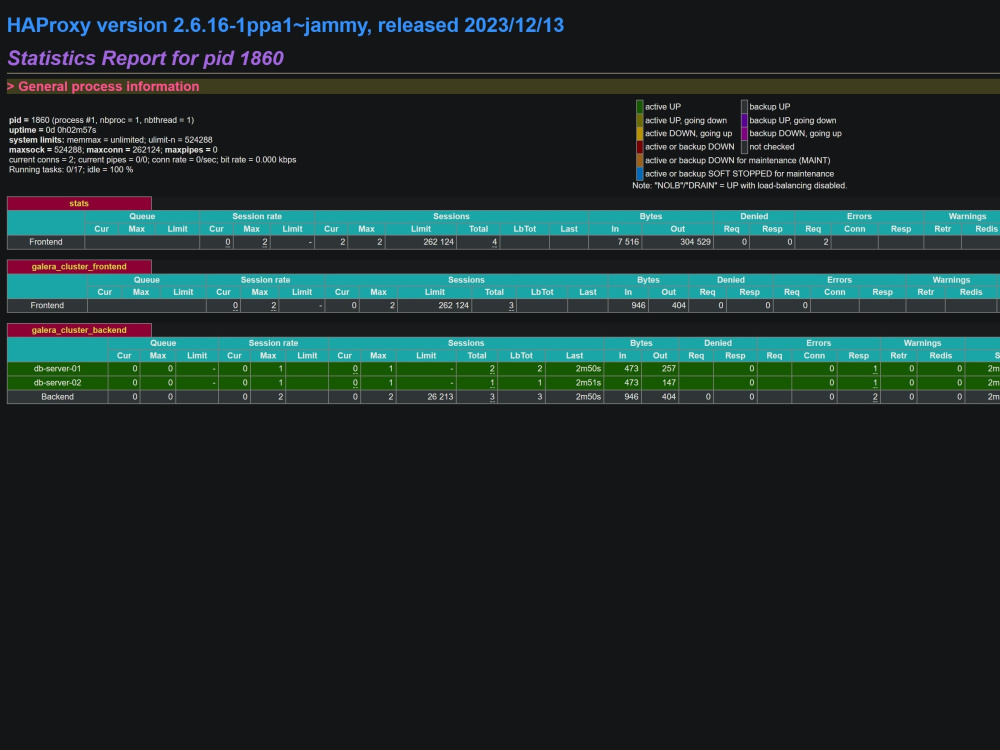Click the red 'active or backup DOWN' legend square
This screenshot has width=1000, height=750.
tap(639, 146)
